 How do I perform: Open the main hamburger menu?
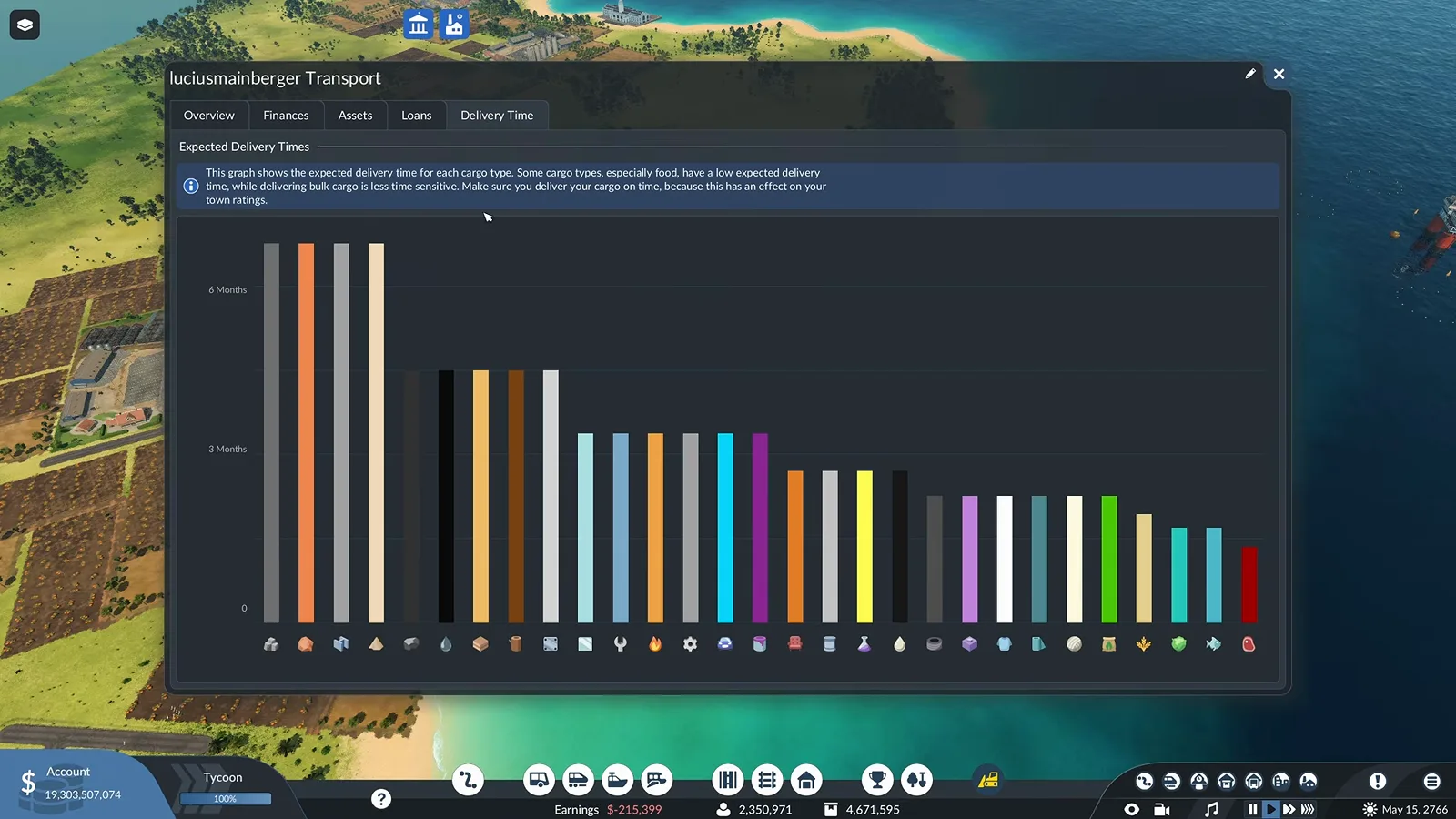[x=1431, y=781]
